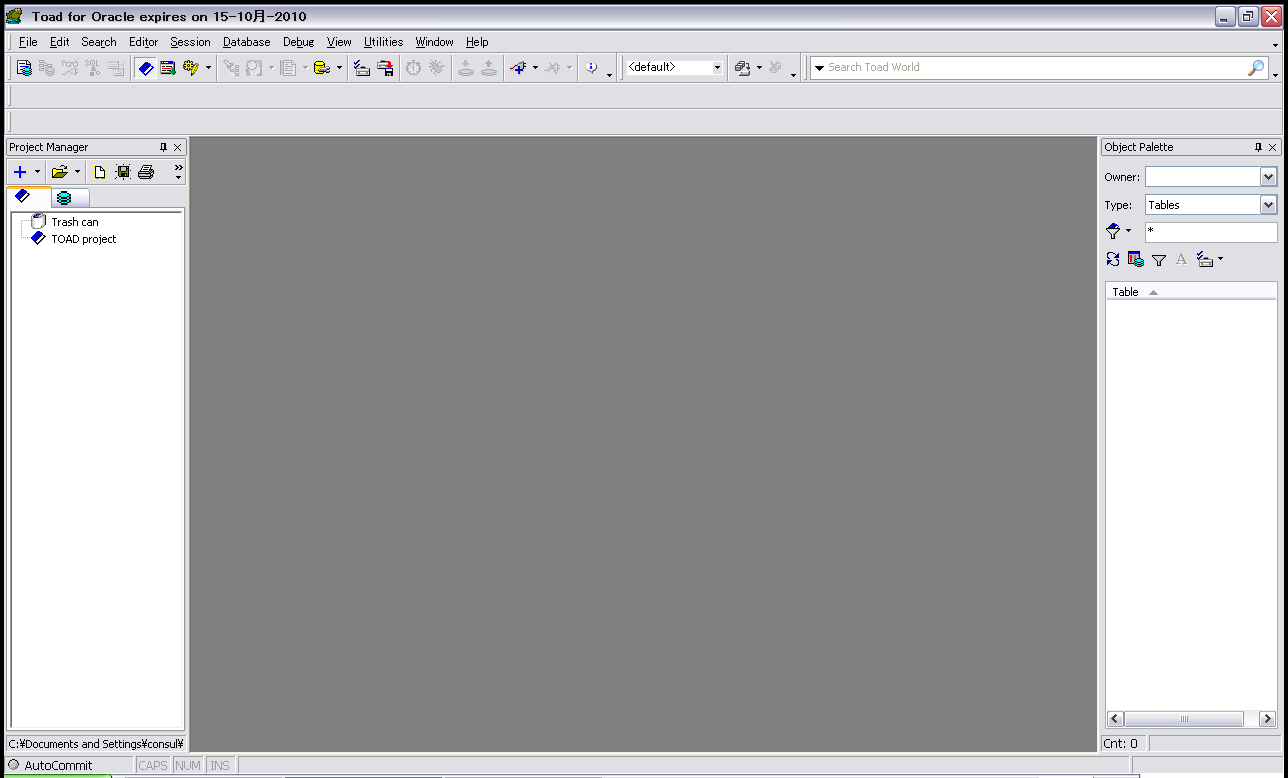The height and width of the screenshot is (778, 1288).
Task: Open the Search menu
Action: coord(99,42)
